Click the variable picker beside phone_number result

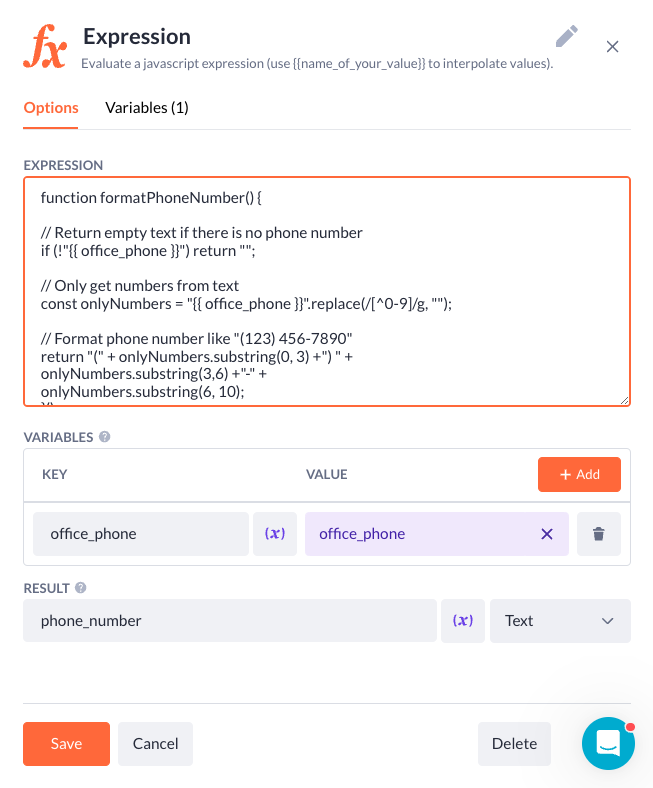pyautogui.click(x=463, y=621)
